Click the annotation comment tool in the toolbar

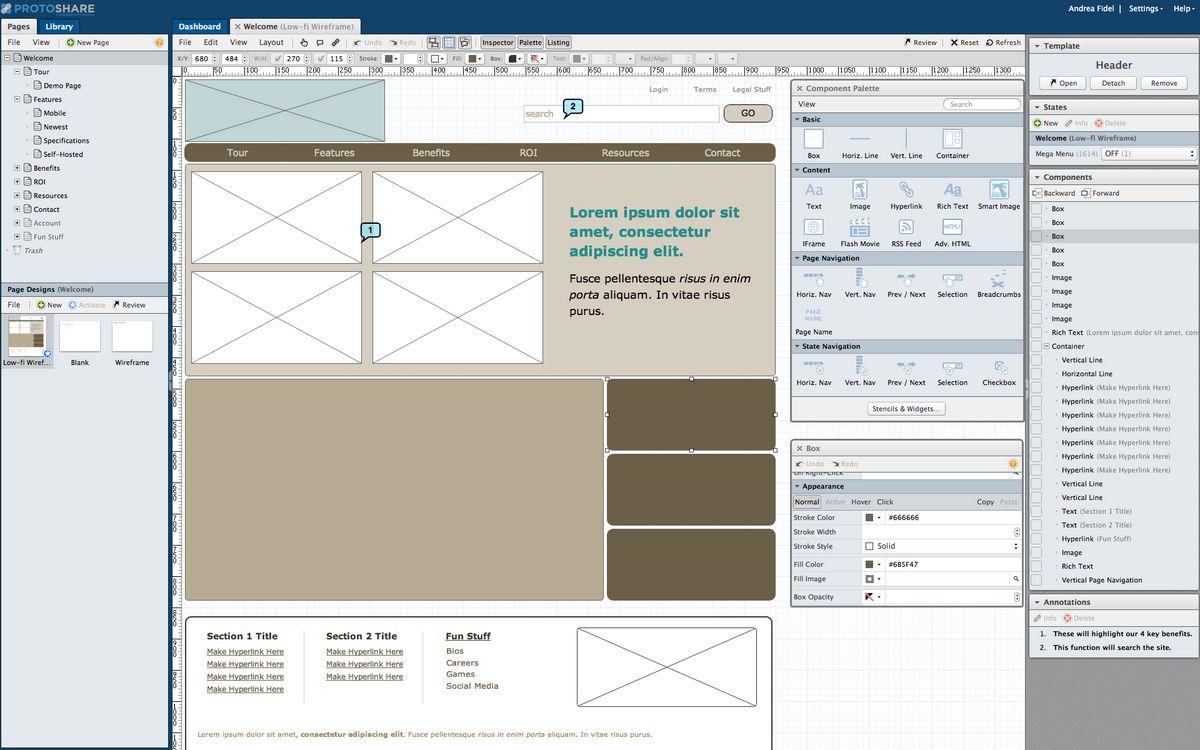pyautogui.click(x=320, y=43)
